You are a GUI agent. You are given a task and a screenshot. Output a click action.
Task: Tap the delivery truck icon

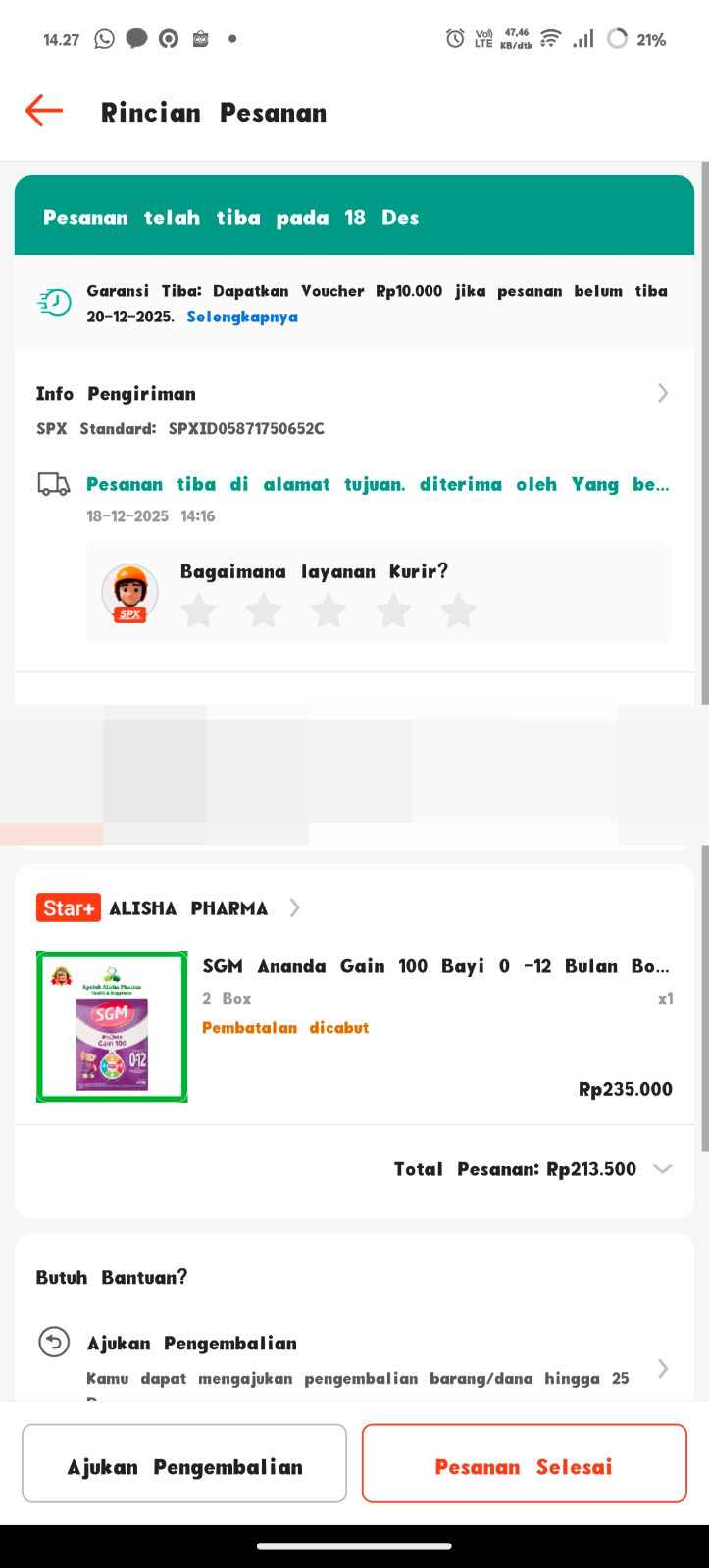(54, 484)
